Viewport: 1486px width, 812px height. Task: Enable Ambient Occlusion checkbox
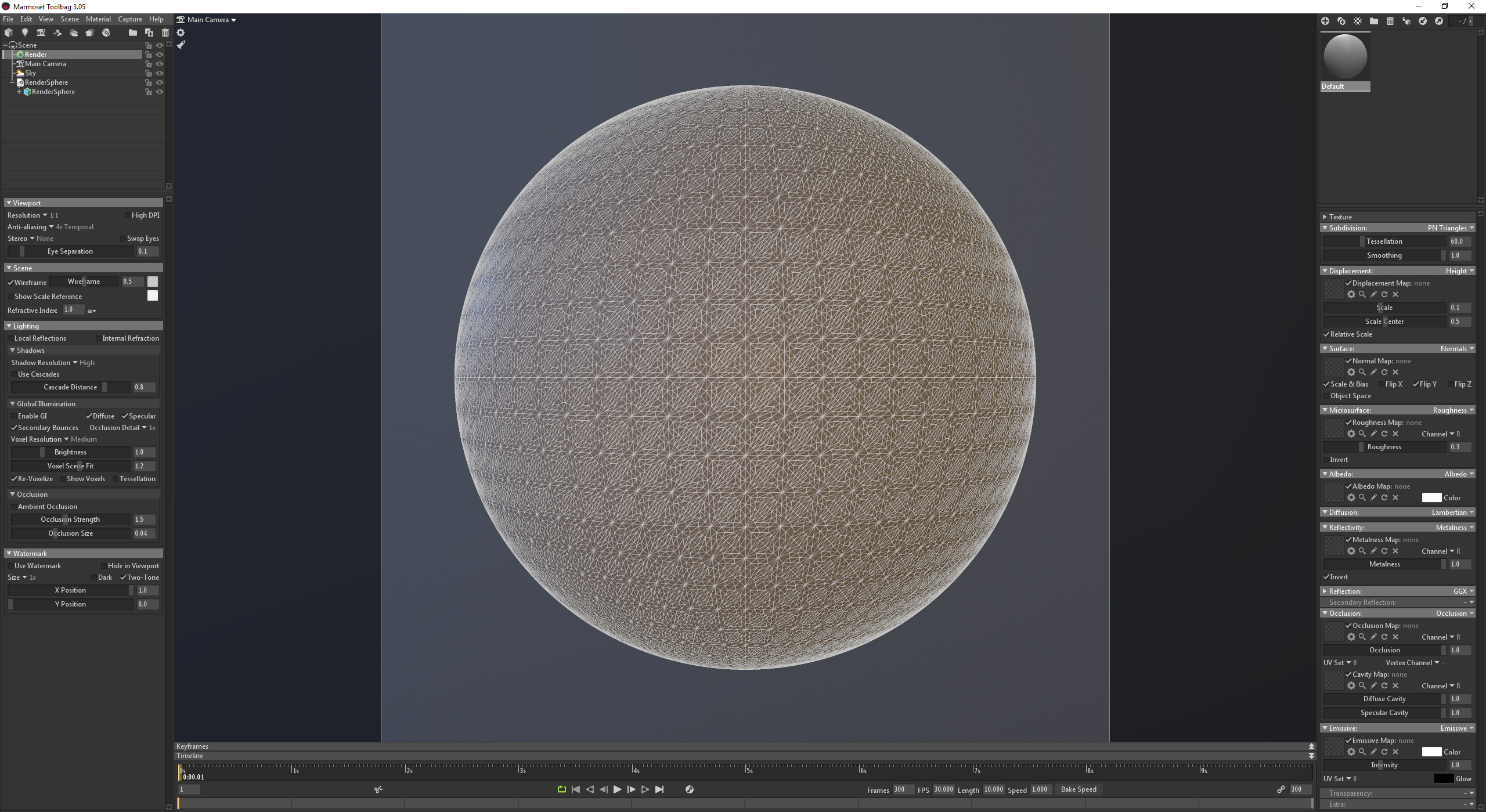click(14, 507)
